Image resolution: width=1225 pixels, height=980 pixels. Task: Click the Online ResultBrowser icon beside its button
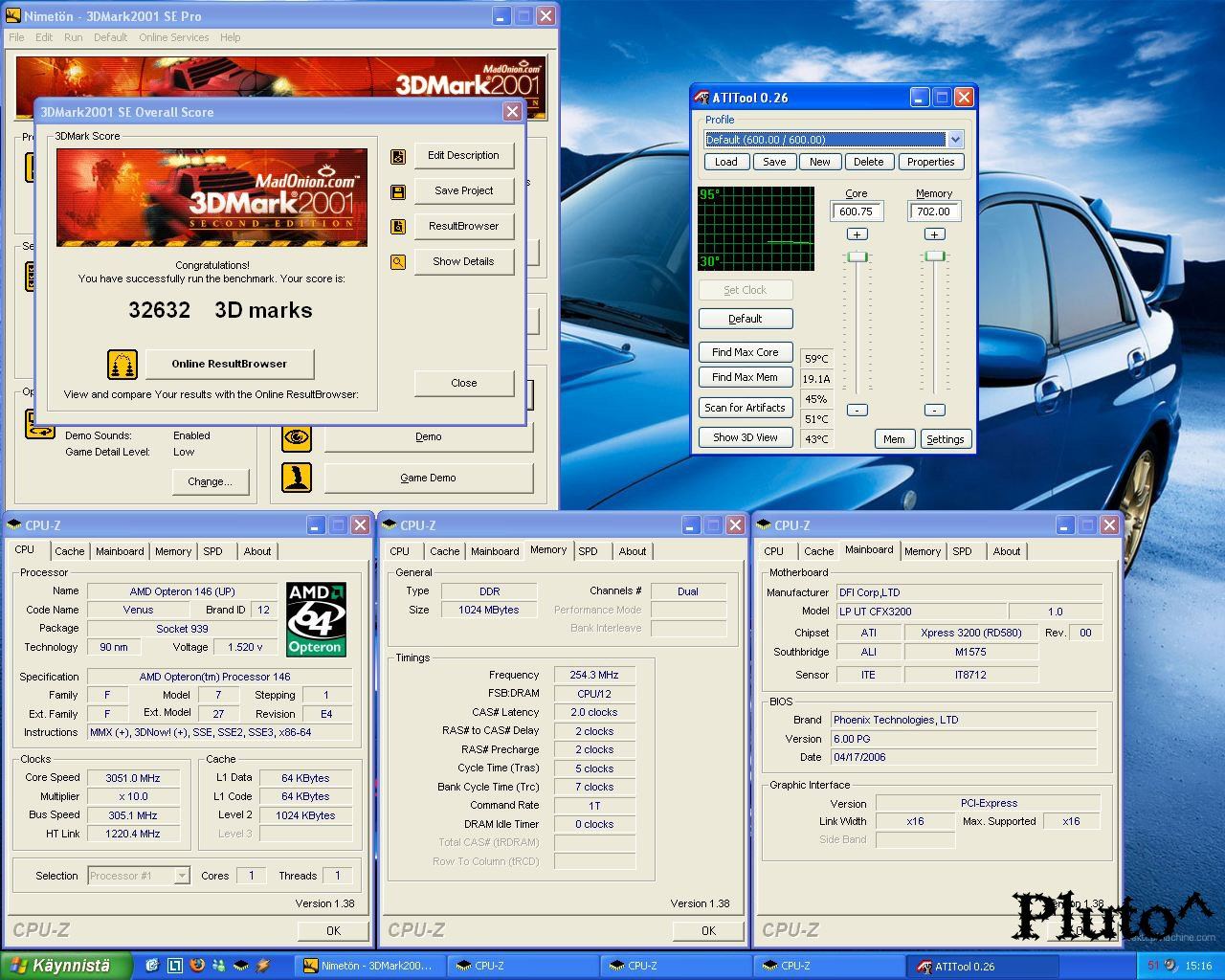122,365
